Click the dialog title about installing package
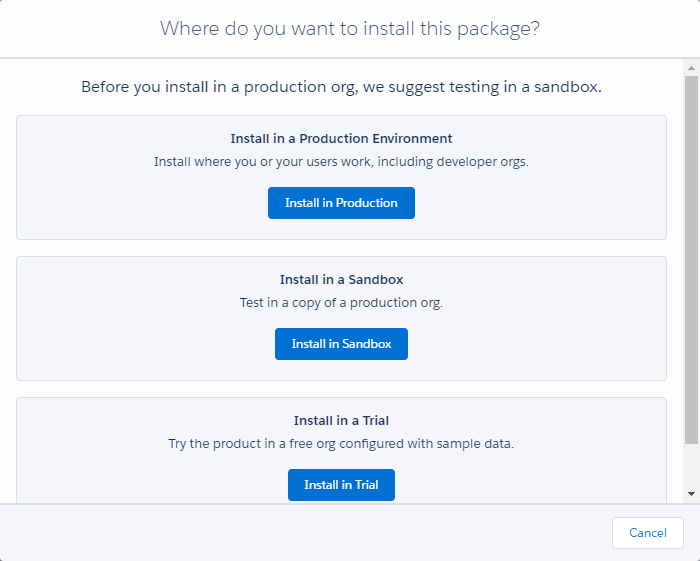The width and height of the screenshot is (700, 561). (350, 28)
